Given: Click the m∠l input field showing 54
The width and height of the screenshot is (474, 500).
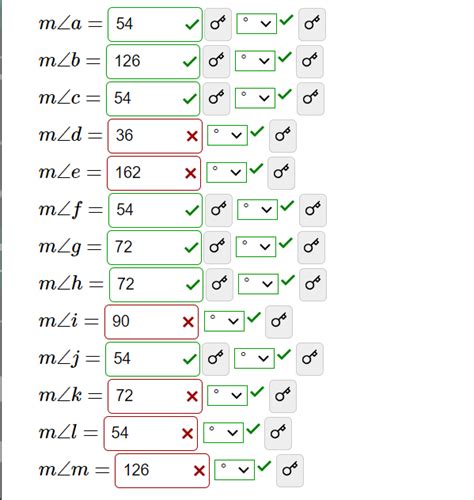Looking at the screenshot, I should [151, 433].
